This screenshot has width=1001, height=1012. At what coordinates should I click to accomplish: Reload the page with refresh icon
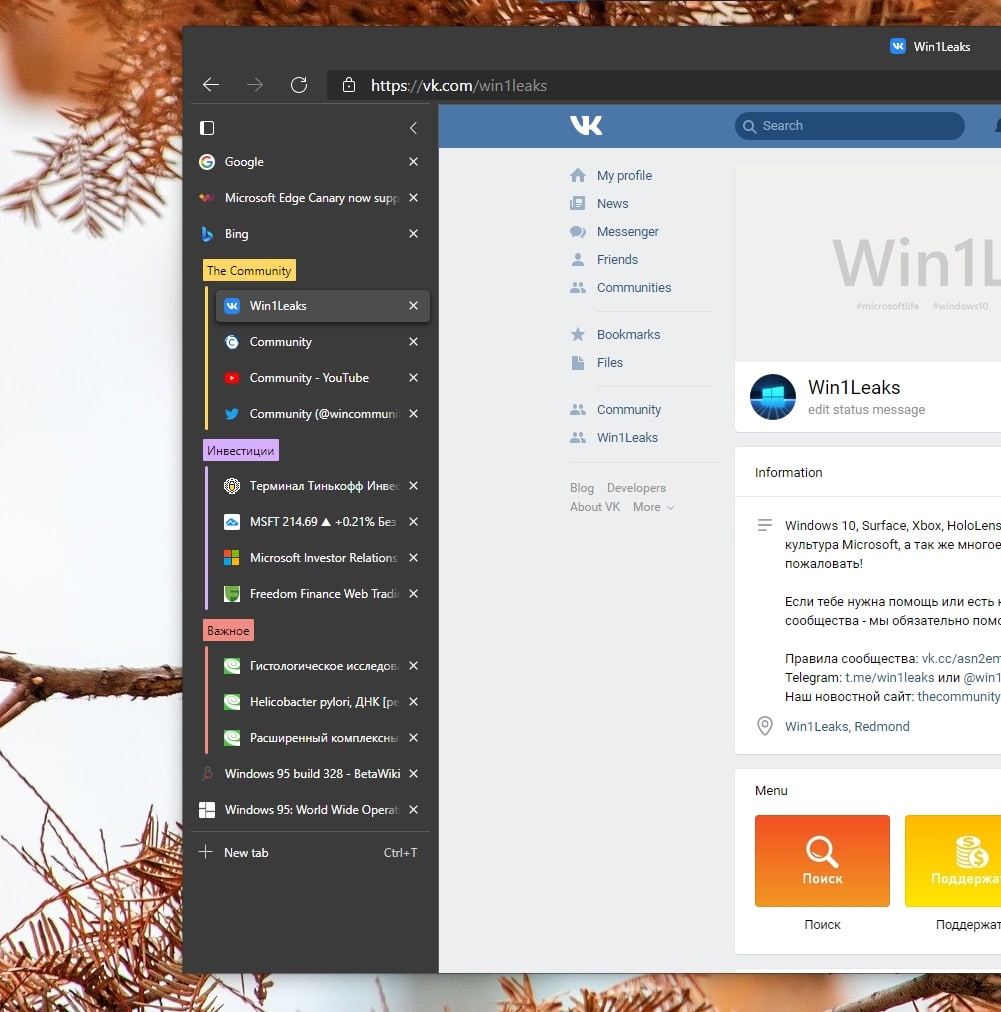click(x=299, y=85)
